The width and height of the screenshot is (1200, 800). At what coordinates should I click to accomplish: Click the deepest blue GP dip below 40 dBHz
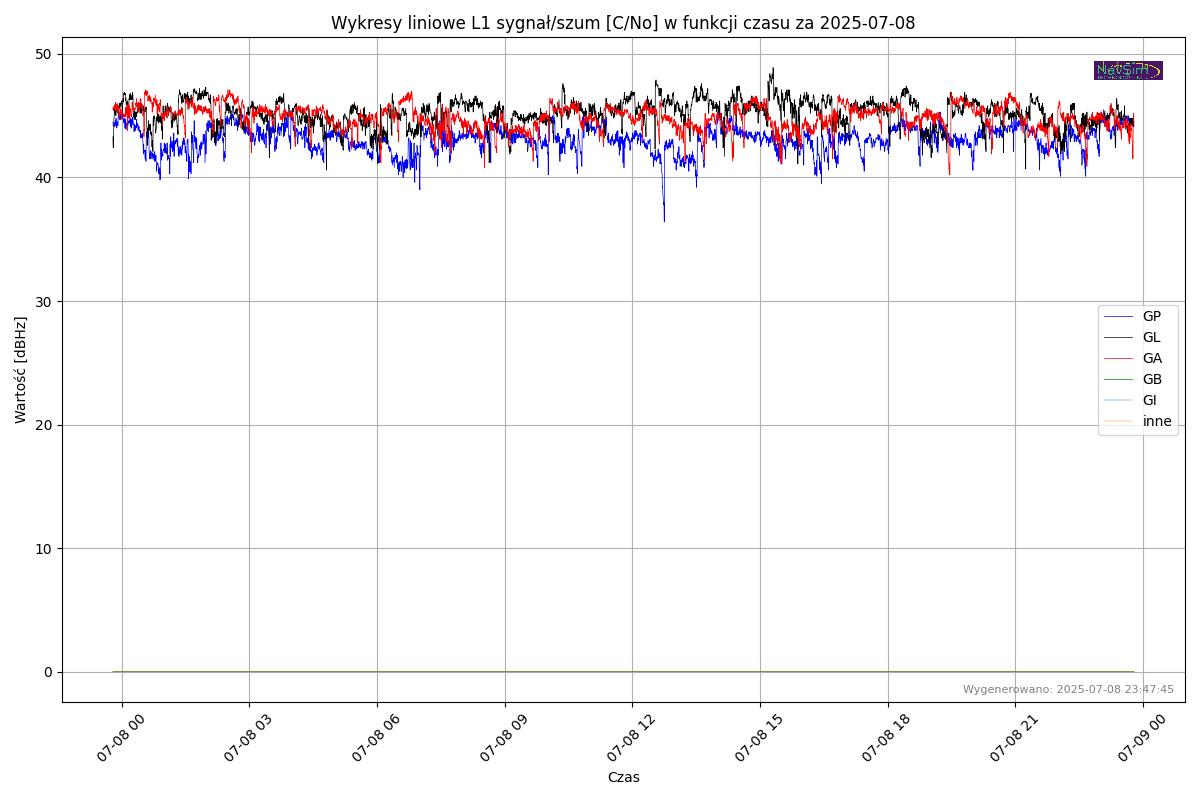click(x=664, y=218)
